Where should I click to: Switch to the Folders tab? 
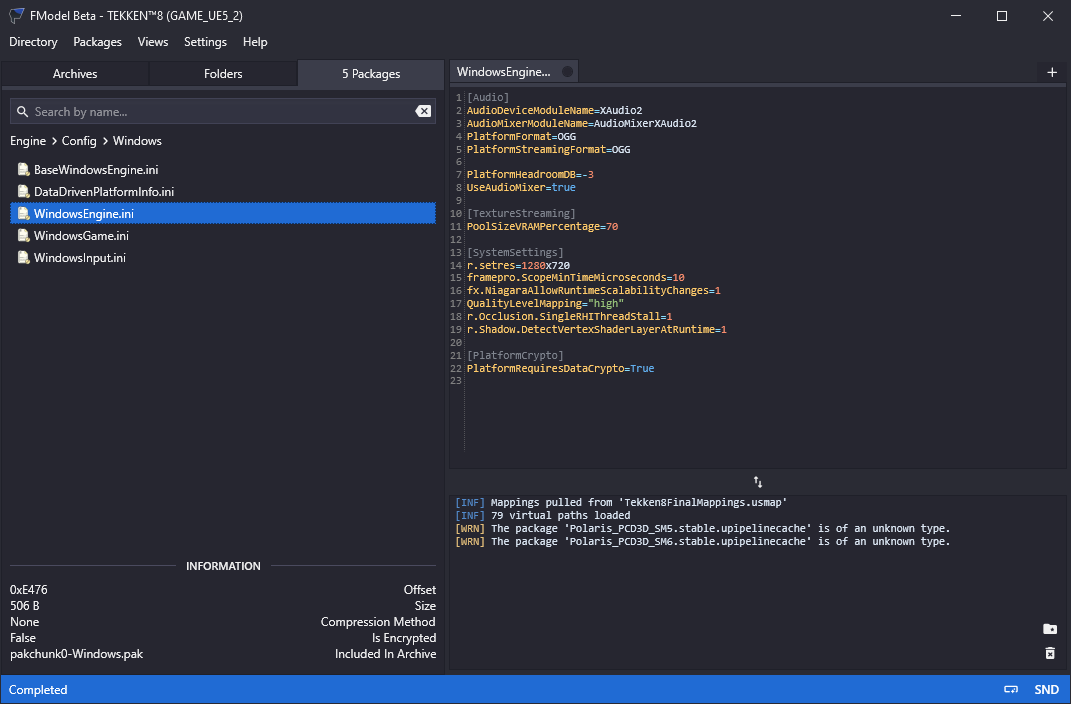pyautogui.click(x=223, y=74)
